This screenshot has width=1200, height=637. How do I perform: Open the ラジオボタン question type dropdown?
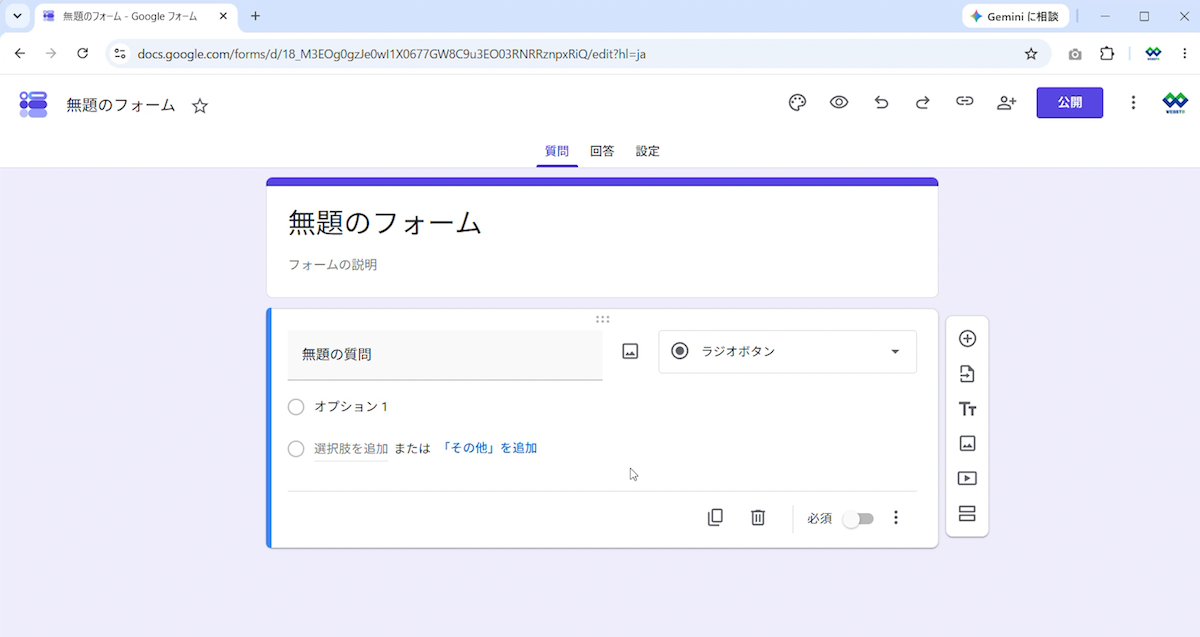pos(787,351)
